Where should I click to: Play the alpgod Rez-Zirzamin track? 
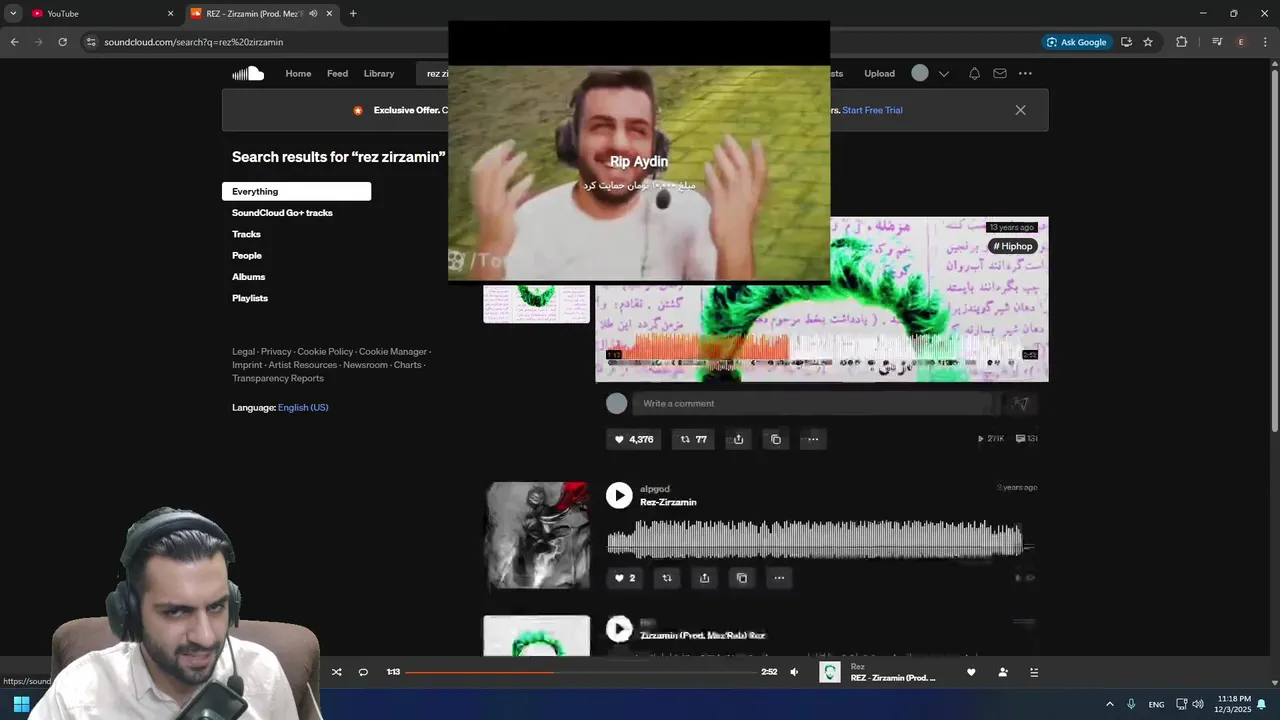pos(619,495)
